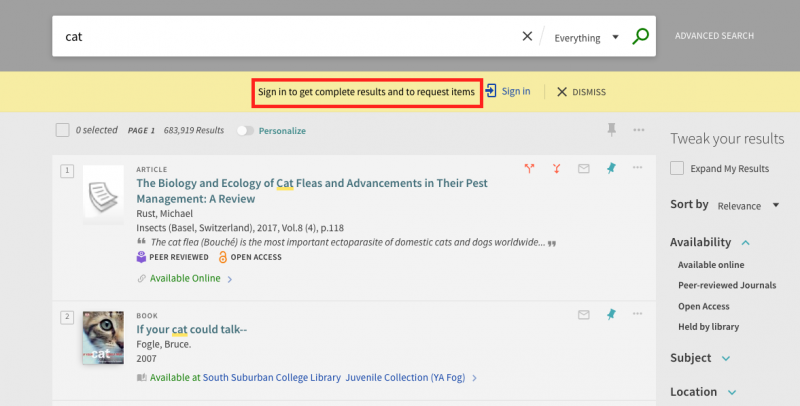Viewport: 800px width, 406px height.
Task: Pin the 'If your cat could talk' book
Action: point(611,314)
